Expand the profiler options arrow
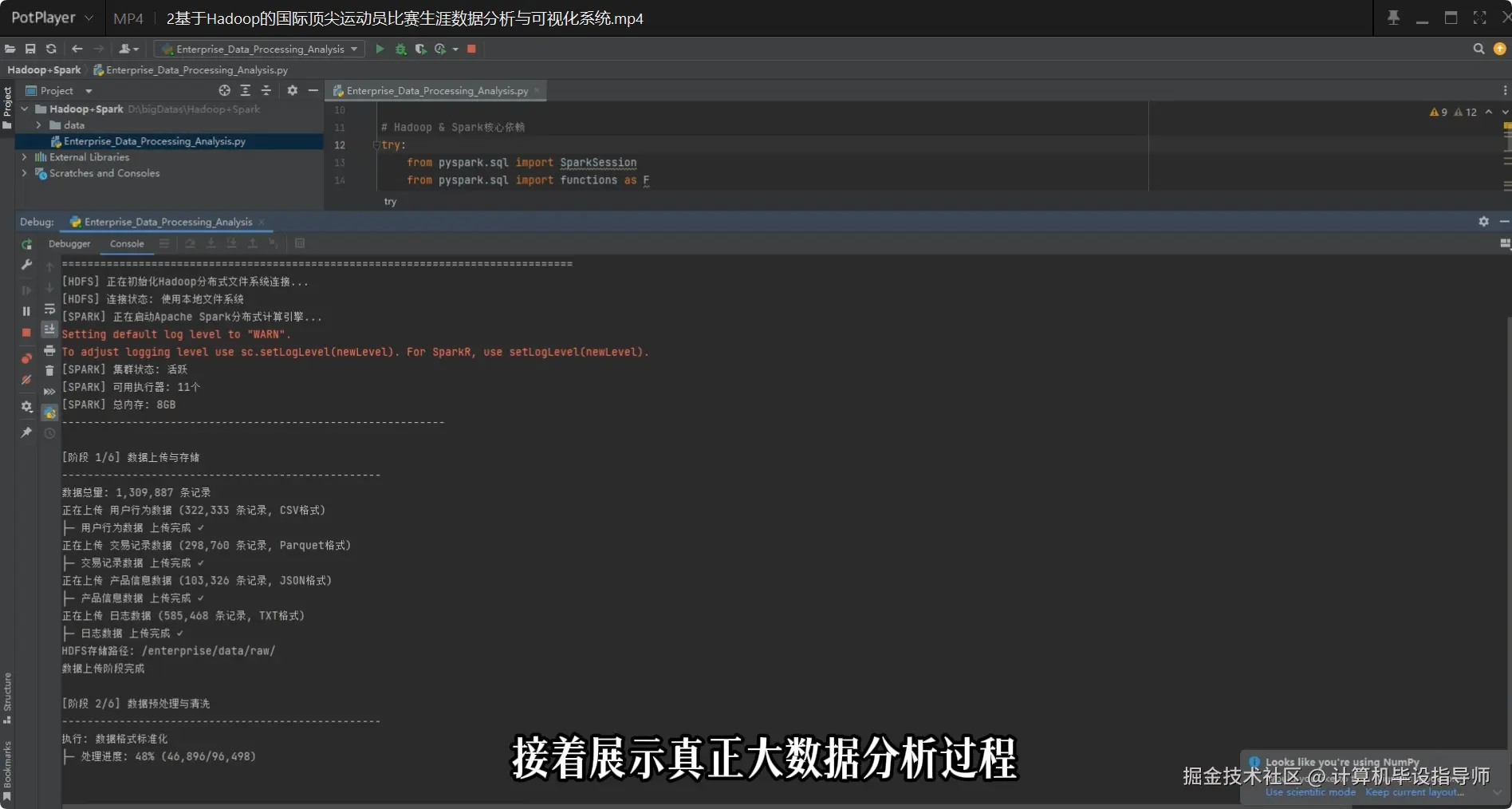This screenshot has height=809, width=1512. [455, 49]
